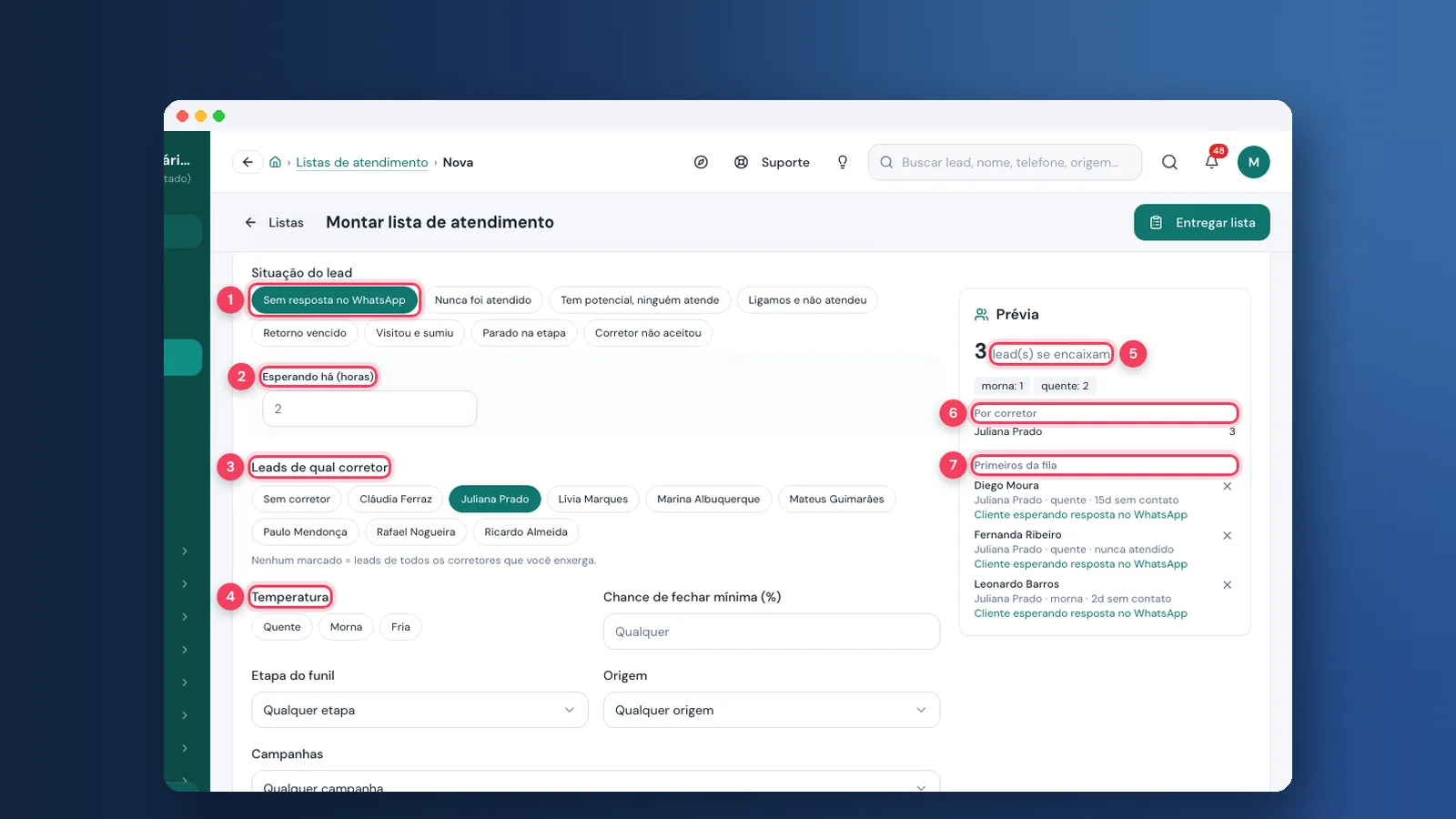The image size is (1456, 819).
Task: Remove Leonardo Barros from the queue preview
Action: click(x=1228, y=584)
